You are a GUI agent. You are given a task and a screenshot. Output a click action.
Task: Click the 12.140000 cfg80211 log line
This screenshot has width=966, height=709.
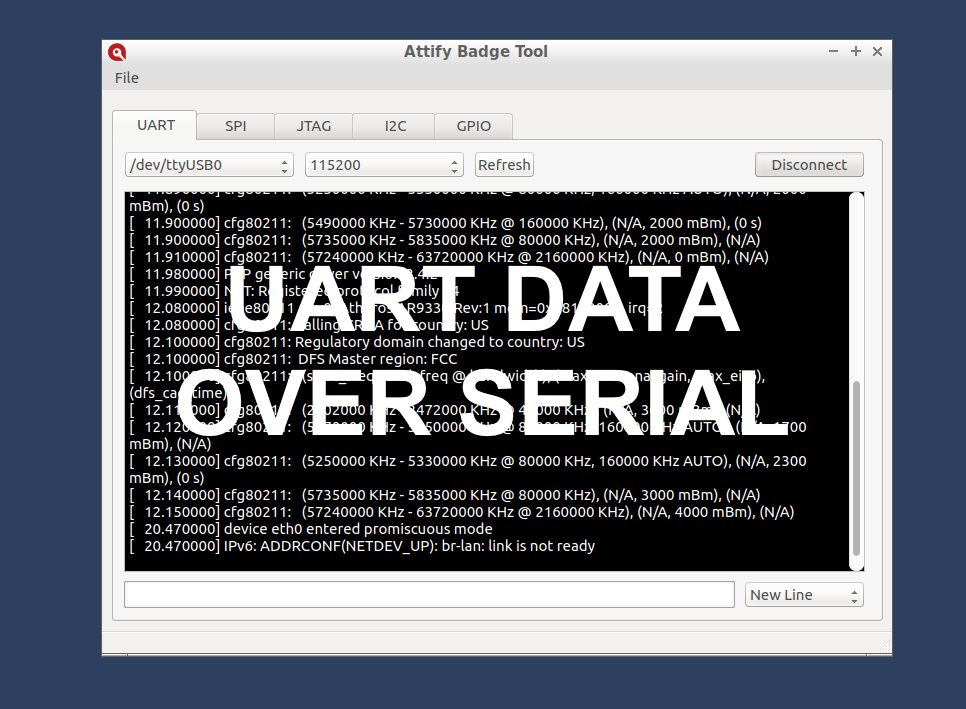[445, 495]
